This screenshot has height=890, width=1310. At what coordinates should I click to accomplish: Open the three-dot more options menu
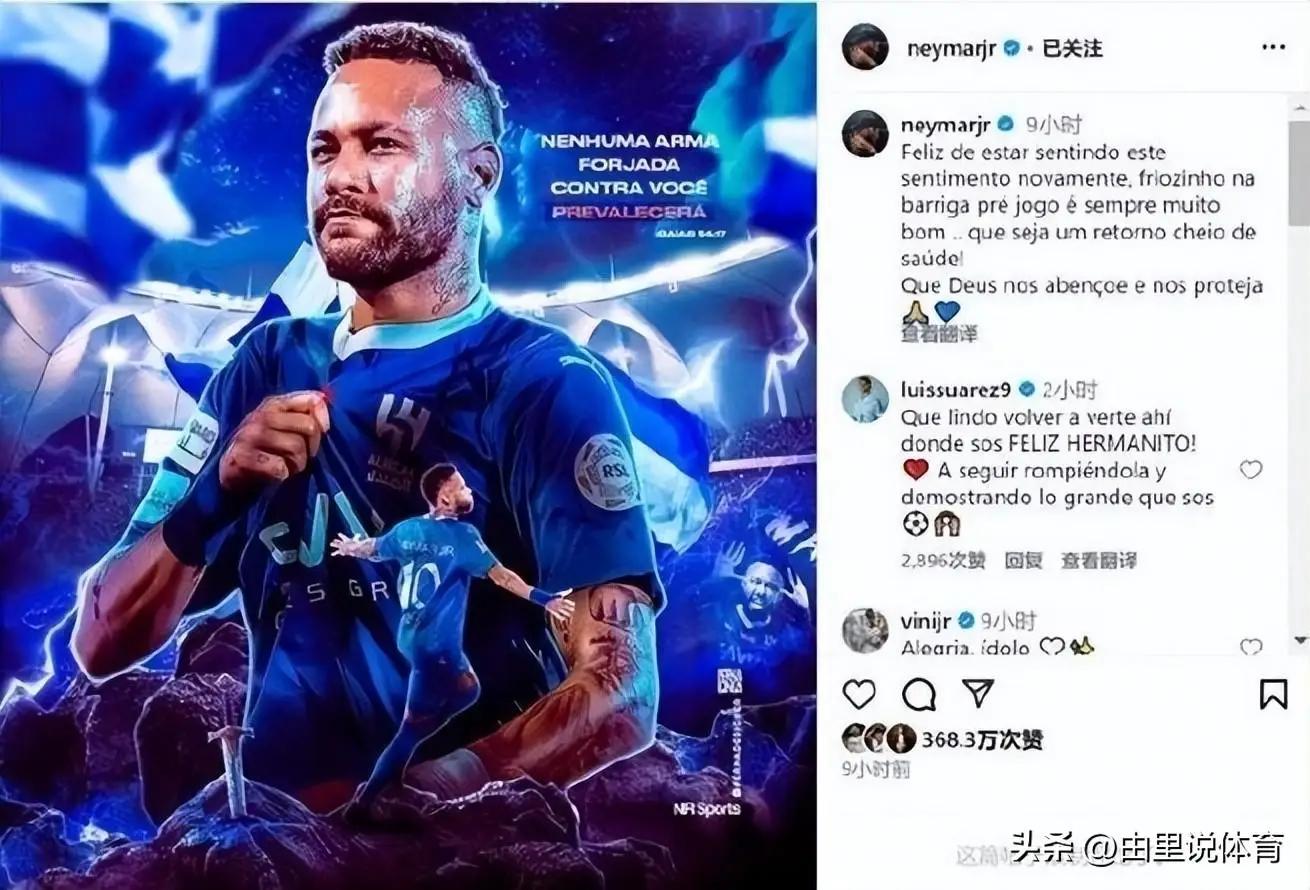pyautogui.click(x=1273, y=47)
